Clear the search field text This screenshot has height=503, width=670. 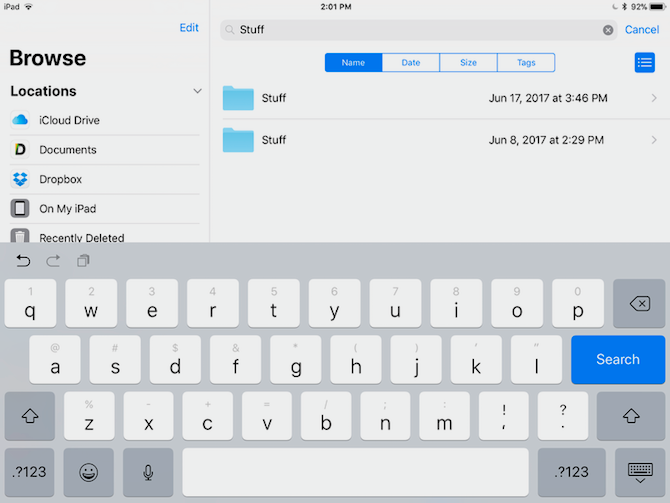click(608, 30)
